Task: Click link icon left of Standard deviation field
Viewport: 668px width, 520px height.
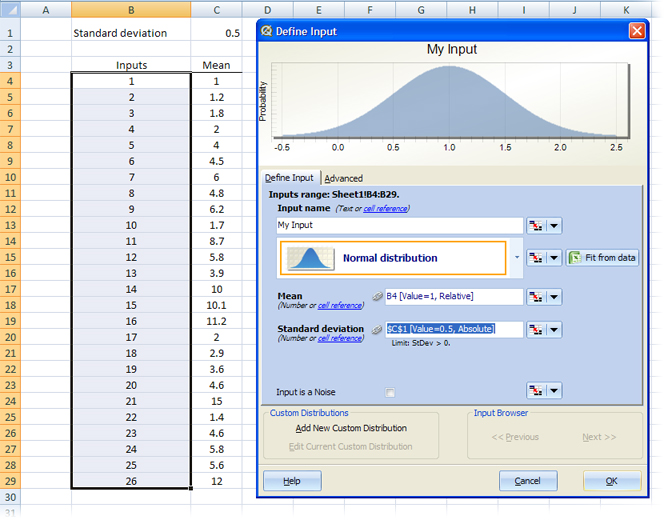Action: click(377, 329)
